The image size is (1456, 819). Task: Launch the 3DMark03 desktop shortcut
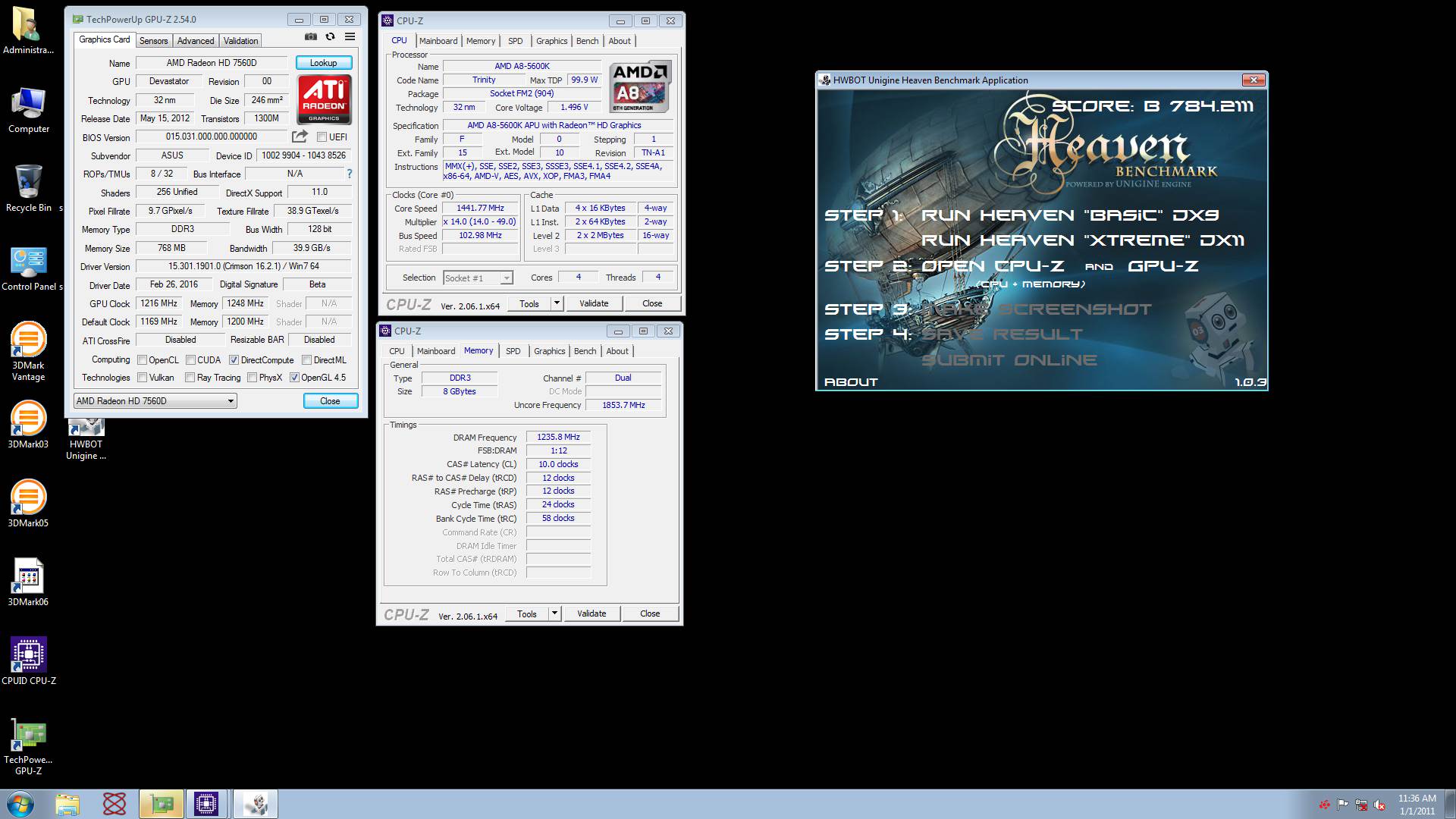click(28, 424)
